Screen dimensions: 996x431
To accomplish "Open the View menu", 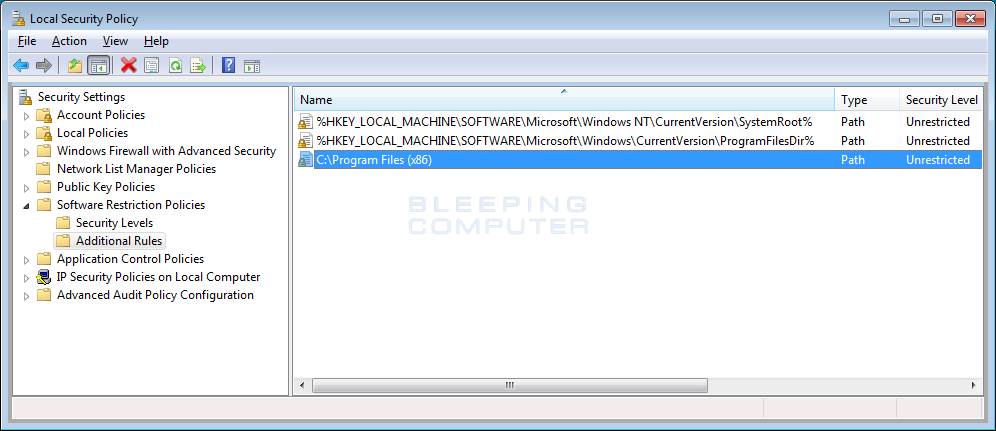I will pos(115,41).
